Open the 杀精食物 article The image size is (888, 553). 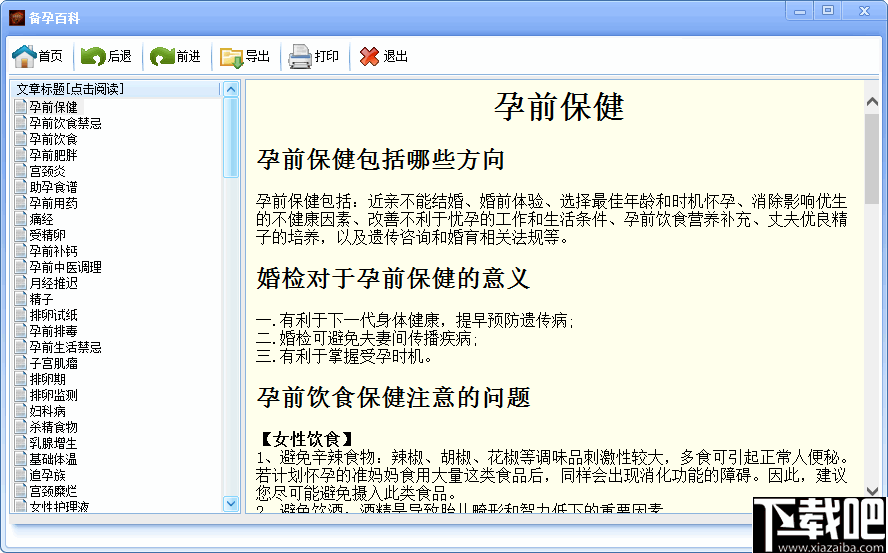(53, 427)
